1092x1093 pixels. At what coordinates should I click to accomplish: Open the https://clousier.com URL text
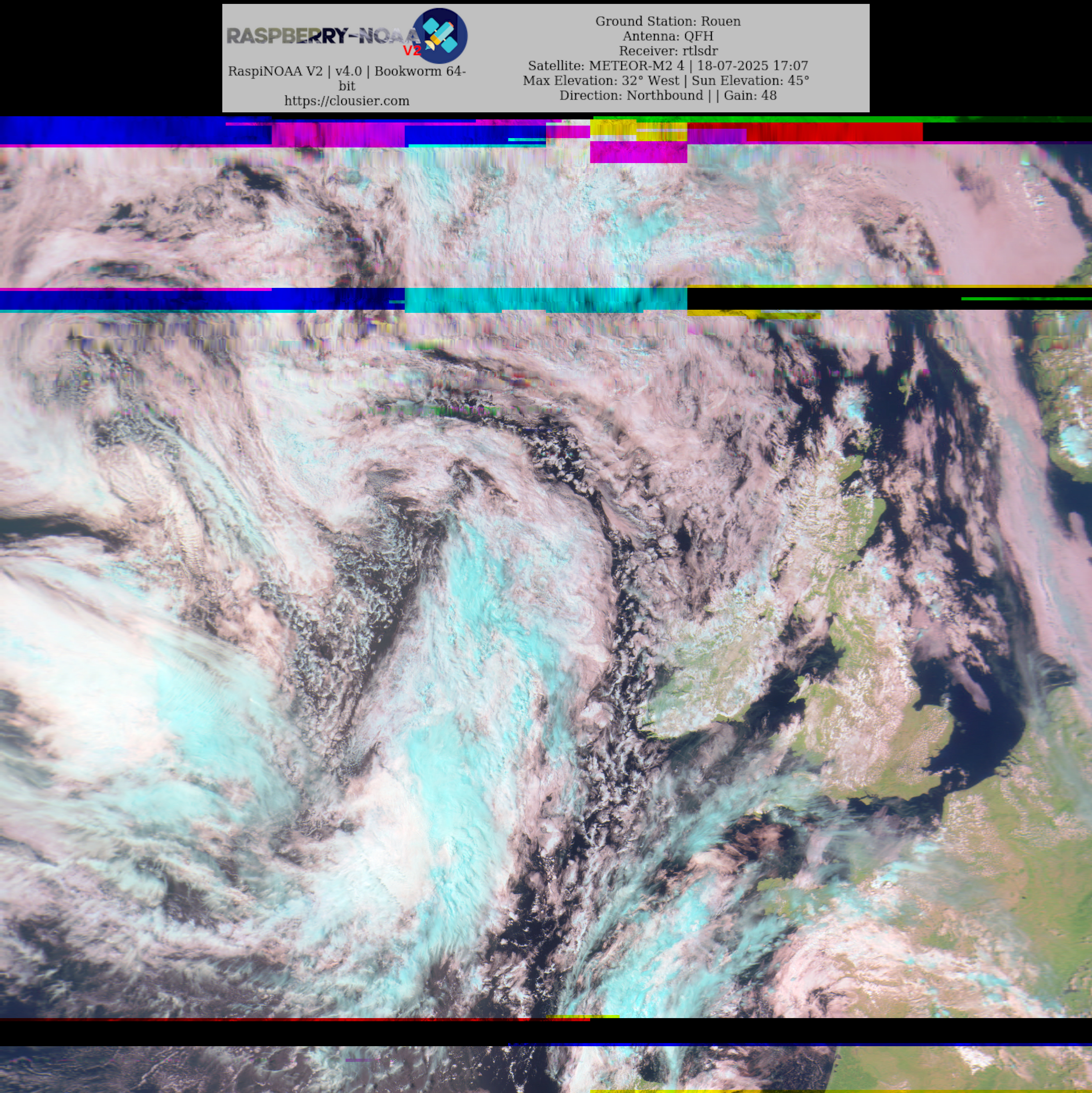tap(347, 101)
